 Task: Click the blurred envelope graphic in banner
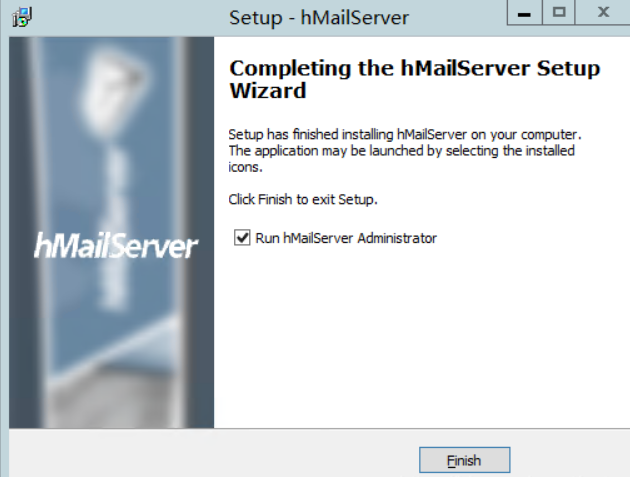pos(112,91)
